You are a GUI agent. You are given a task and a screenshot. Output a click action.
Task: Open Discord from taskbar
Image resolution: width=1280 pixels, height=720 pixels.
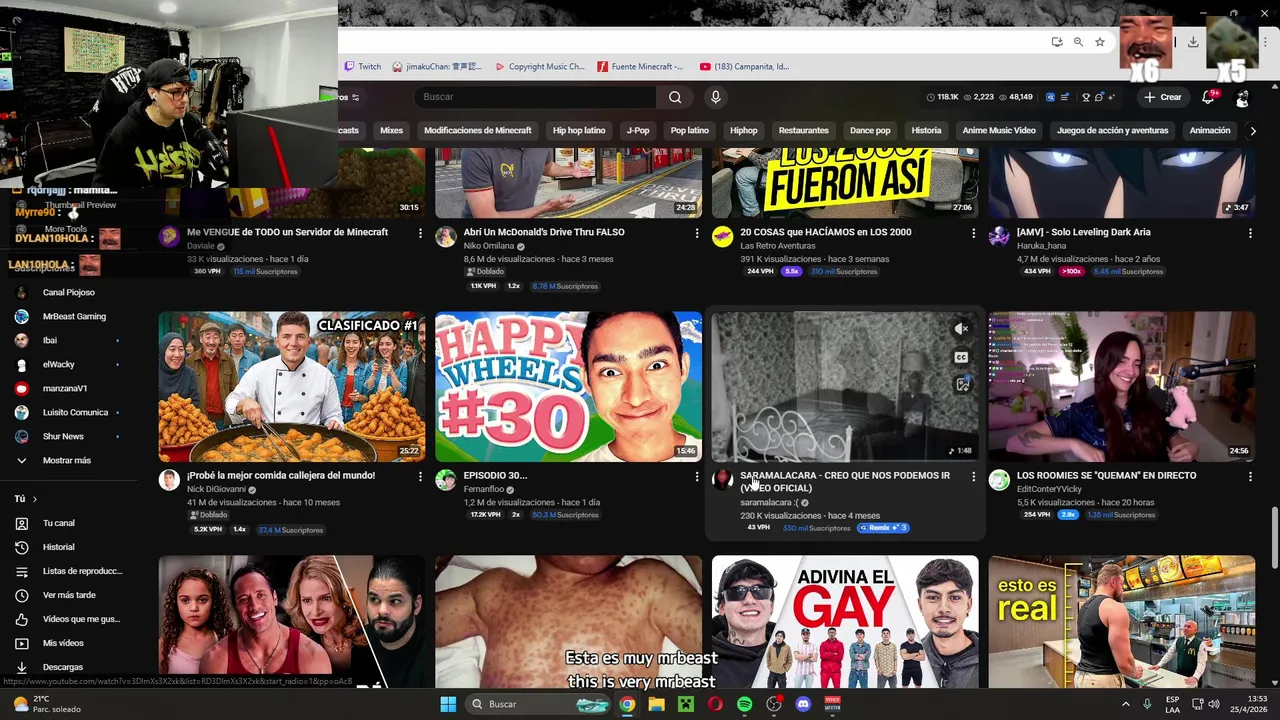tap(803, 704)
